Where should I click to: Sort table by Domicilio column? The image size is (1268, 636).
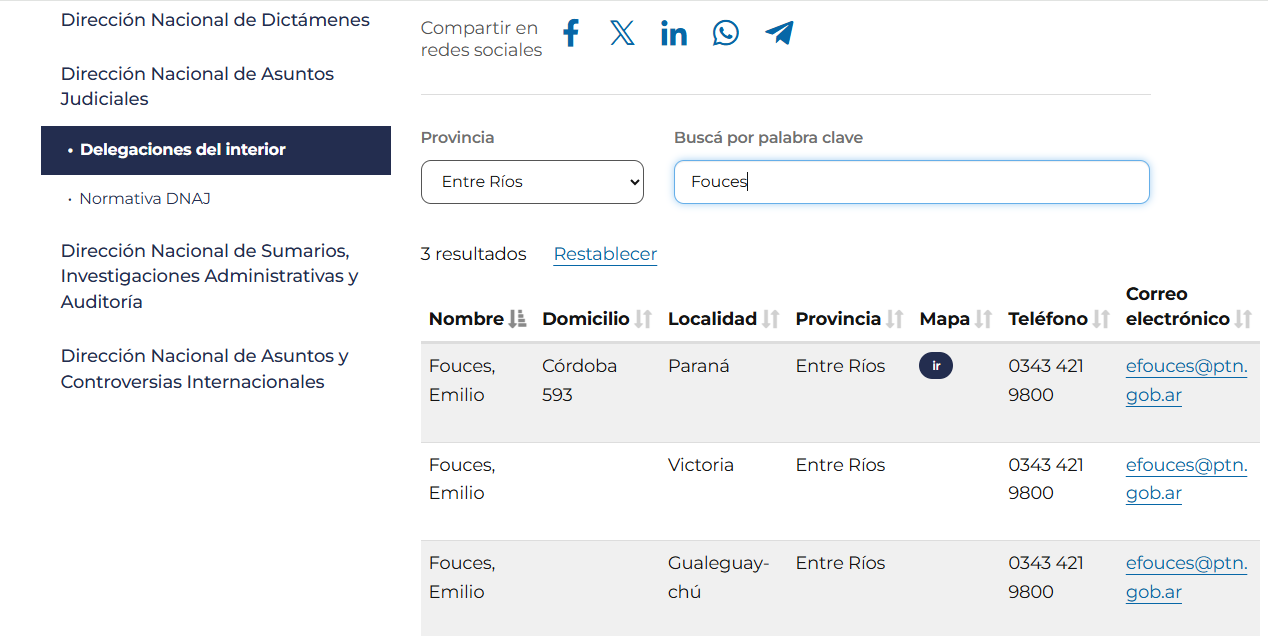643,319
